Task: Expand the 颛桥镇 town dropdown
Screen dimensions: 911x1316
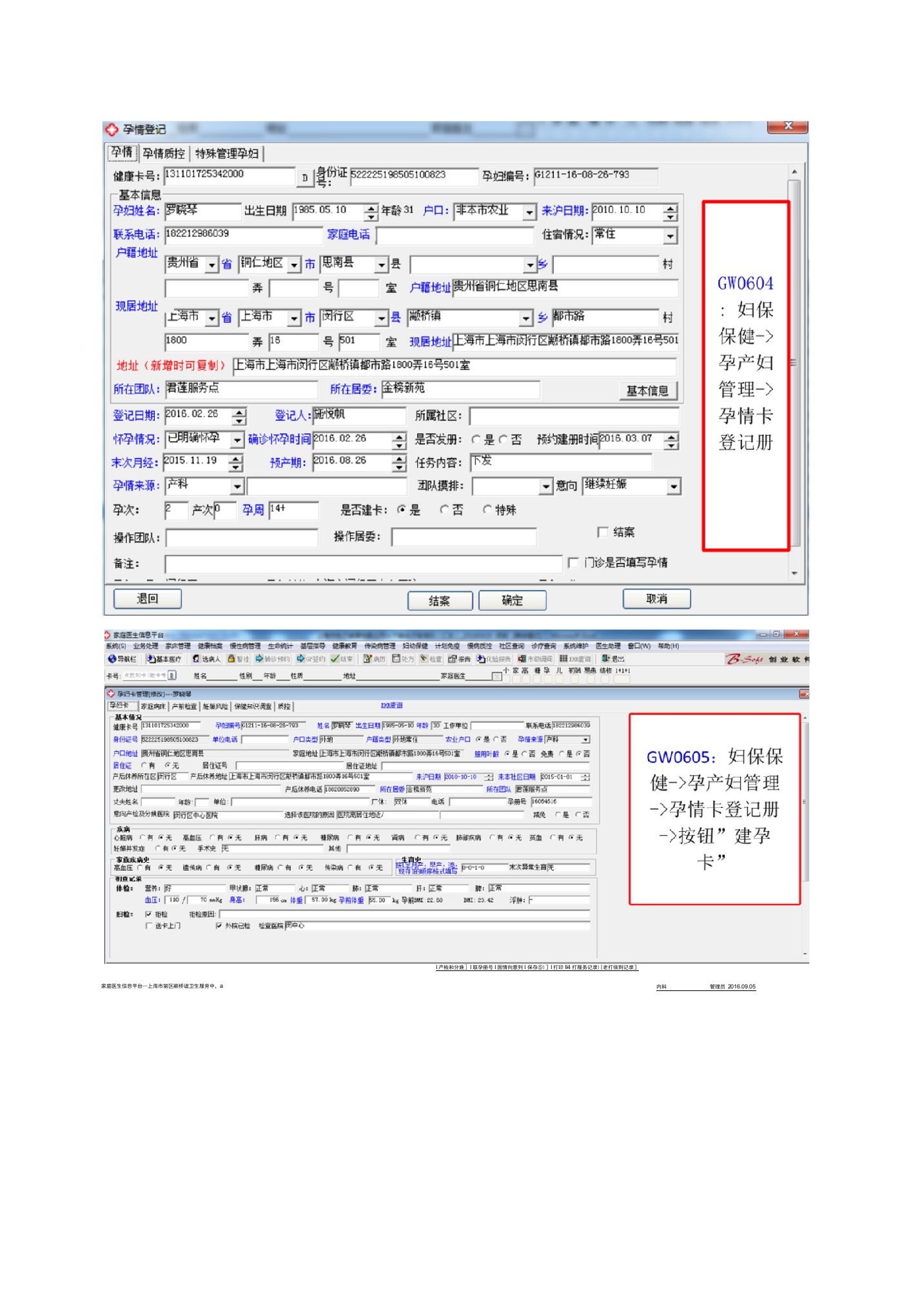Action: pos(527,318)
